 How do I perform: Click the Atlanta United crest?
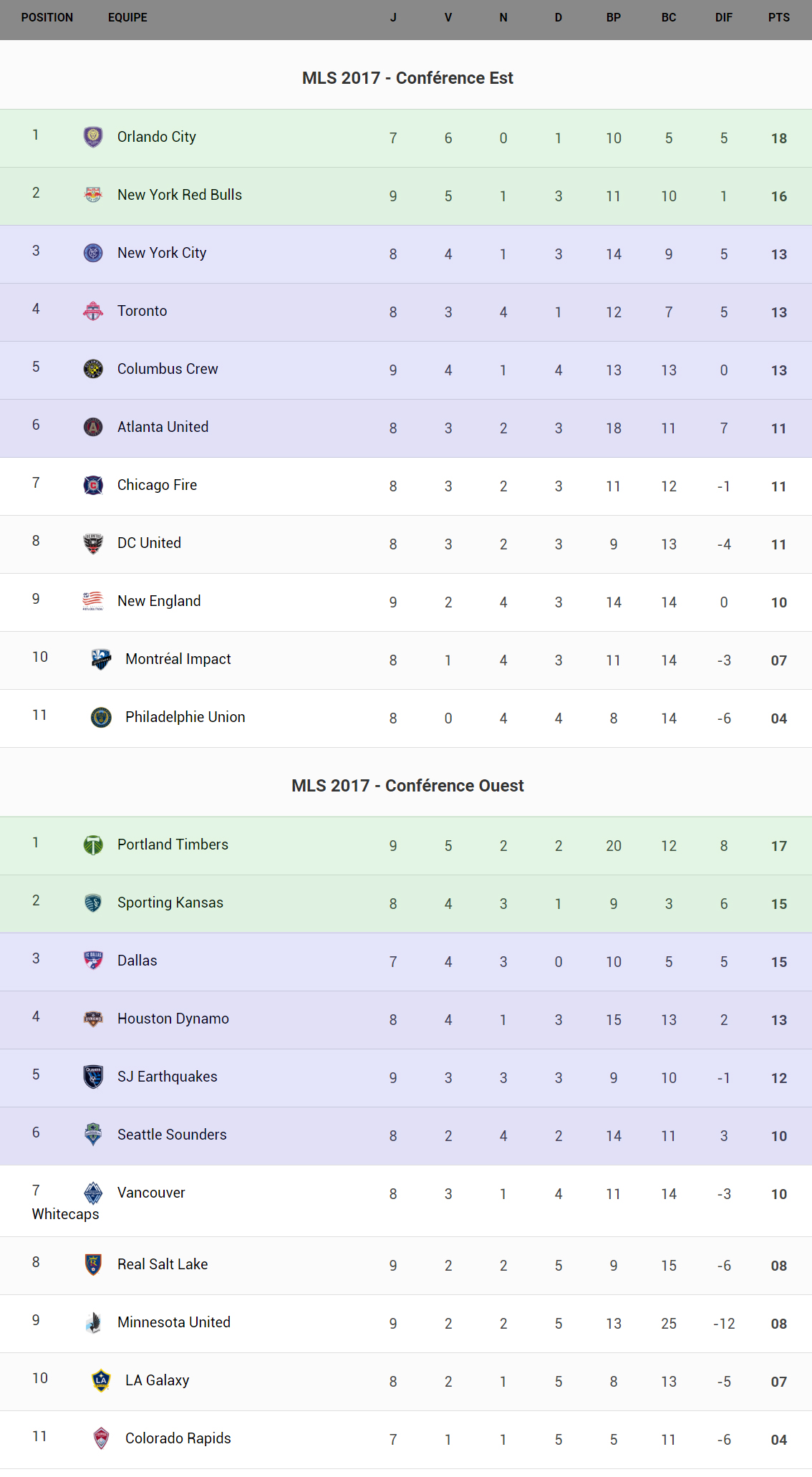tap(93, 427)
